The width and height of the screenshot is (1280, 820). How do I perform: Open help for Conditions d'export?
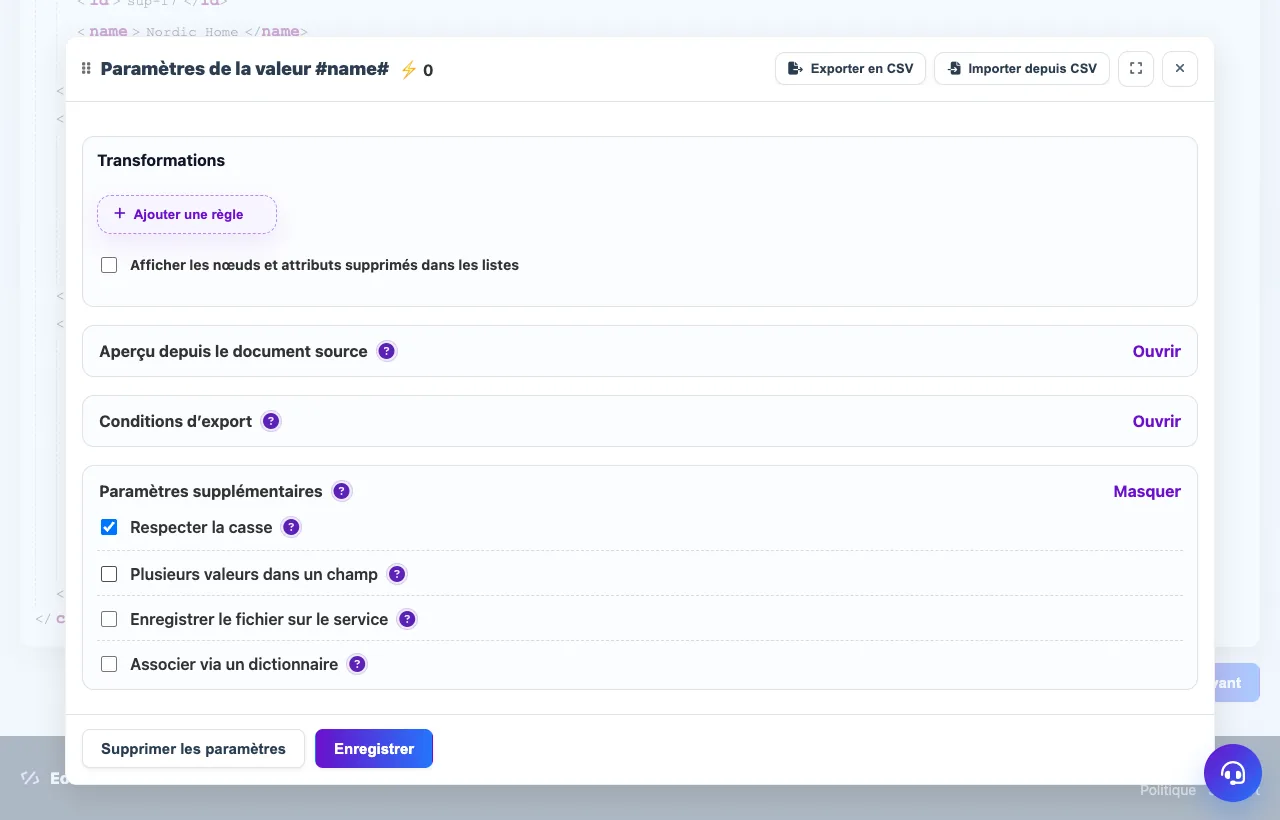pos(271,421)
